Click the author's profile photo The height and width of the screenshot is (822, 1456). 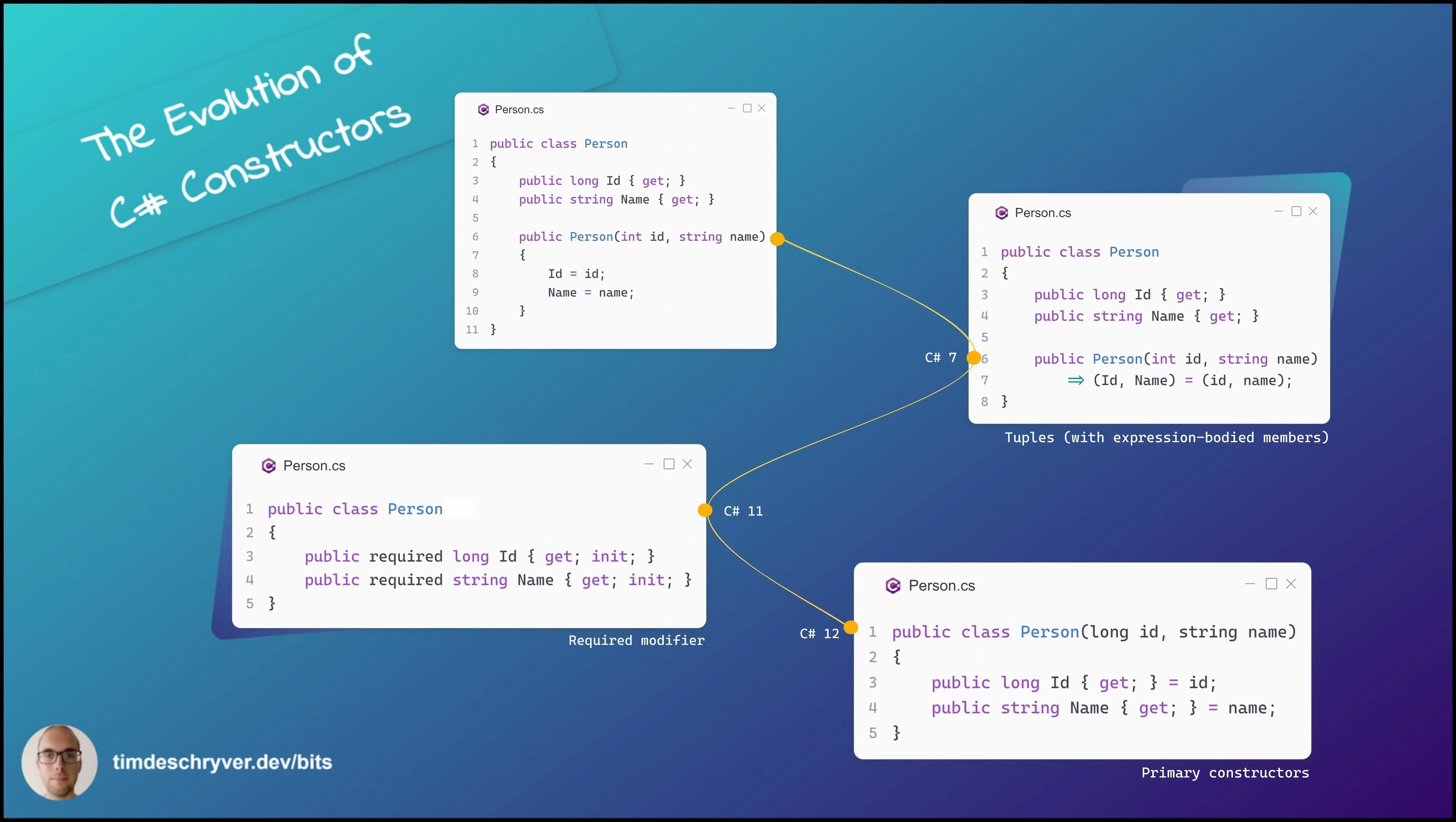59,762
